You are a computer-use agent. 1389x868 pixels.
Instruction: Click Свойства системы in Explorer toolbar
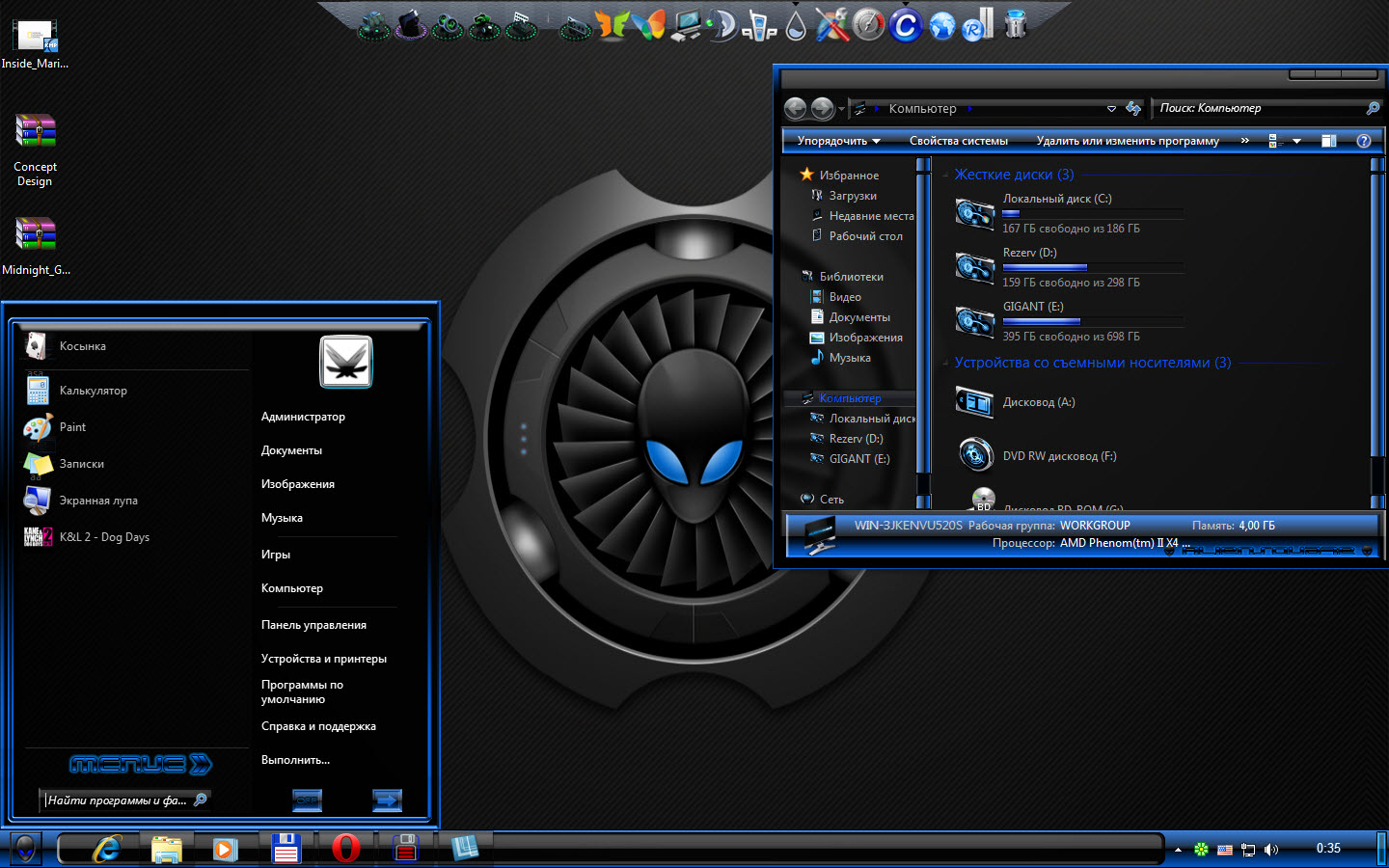click(959, 141)
